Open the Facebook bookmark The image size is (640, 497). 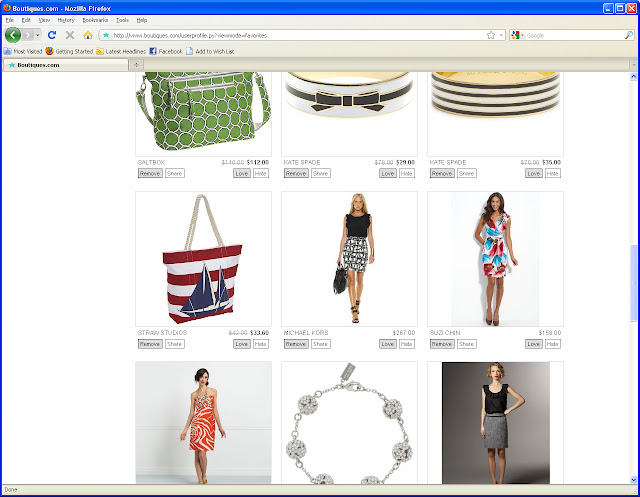[x=166, y=51]
